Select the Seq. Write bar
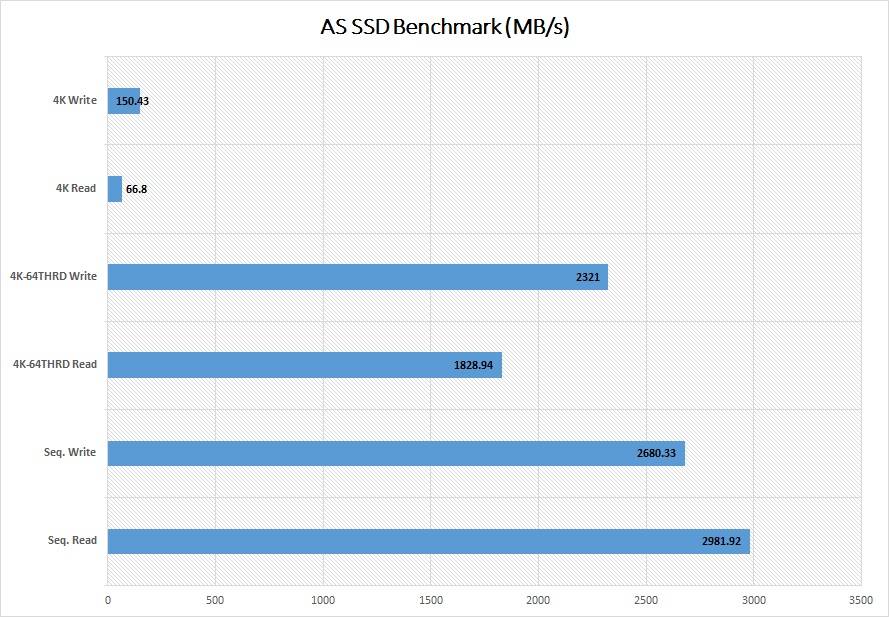 [x=396, y=453]
